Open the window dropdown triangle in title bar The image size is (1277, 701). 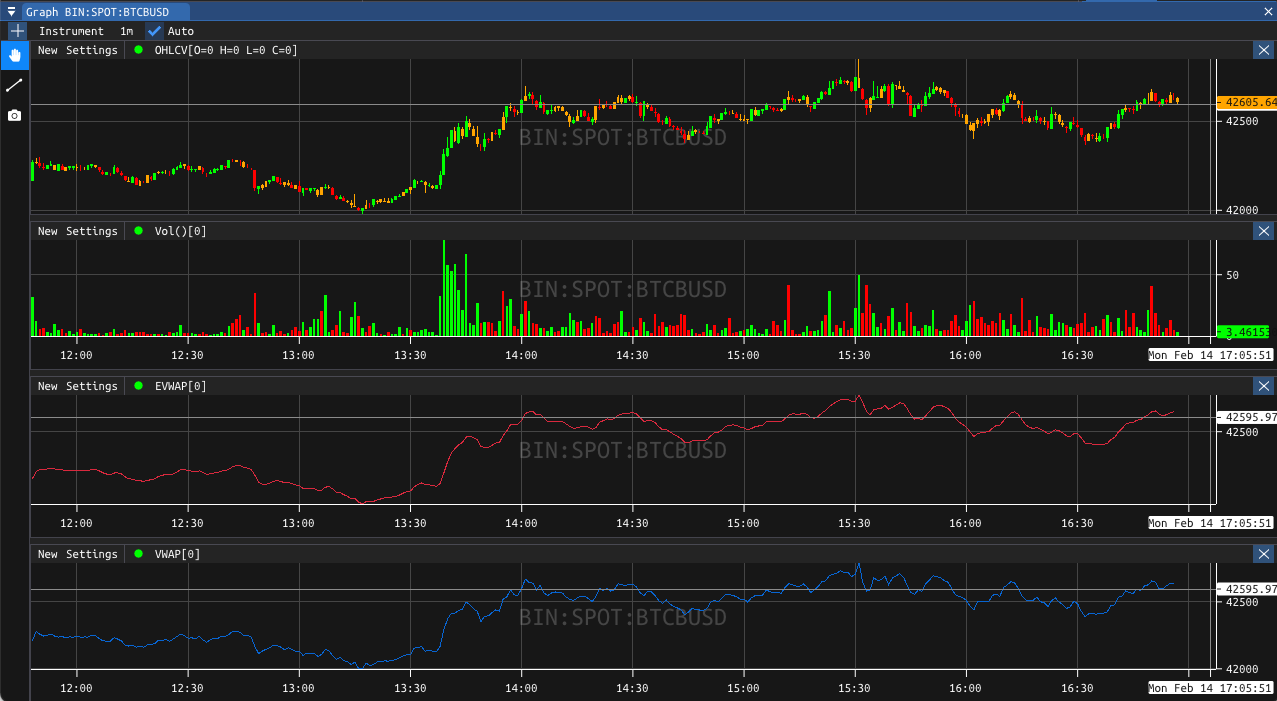[11, 11]
